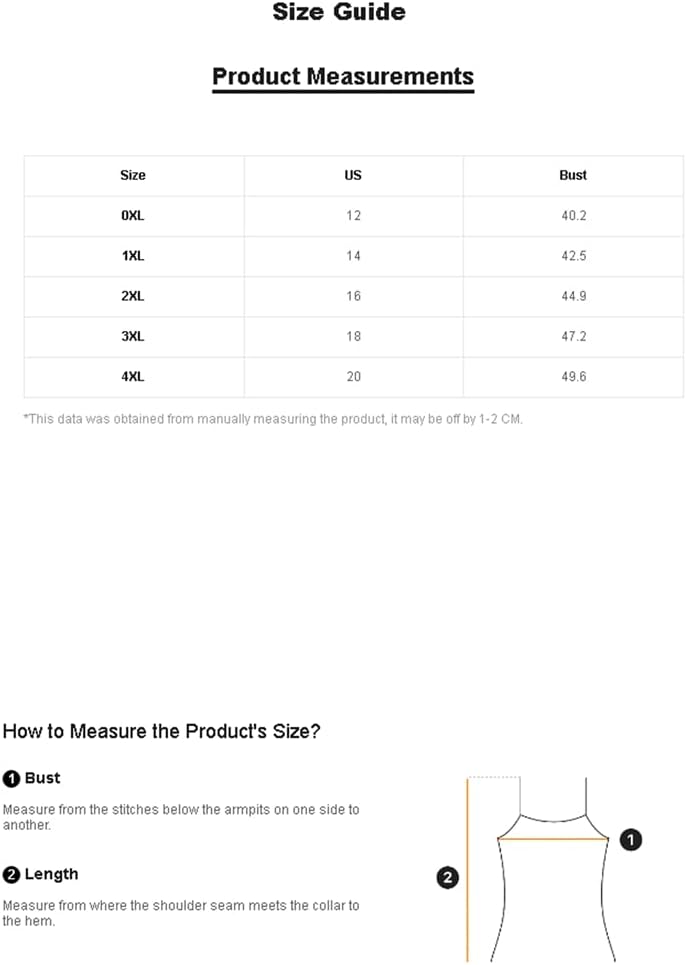
Task: Click the tank top outline illustration
Action: (553, 870)
